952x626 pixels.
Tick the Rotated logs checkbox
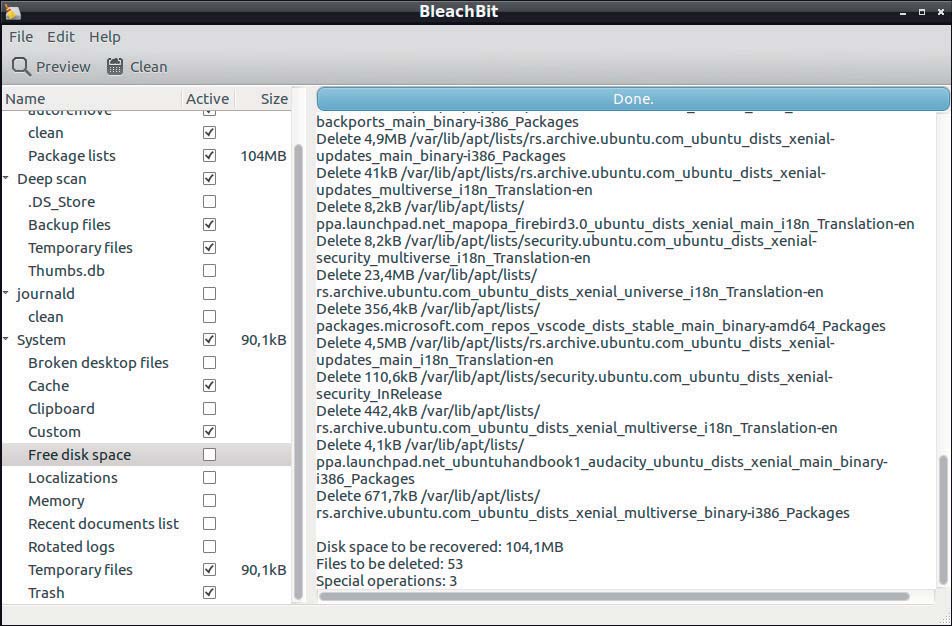pyautogui.click(x=209, y=546)
